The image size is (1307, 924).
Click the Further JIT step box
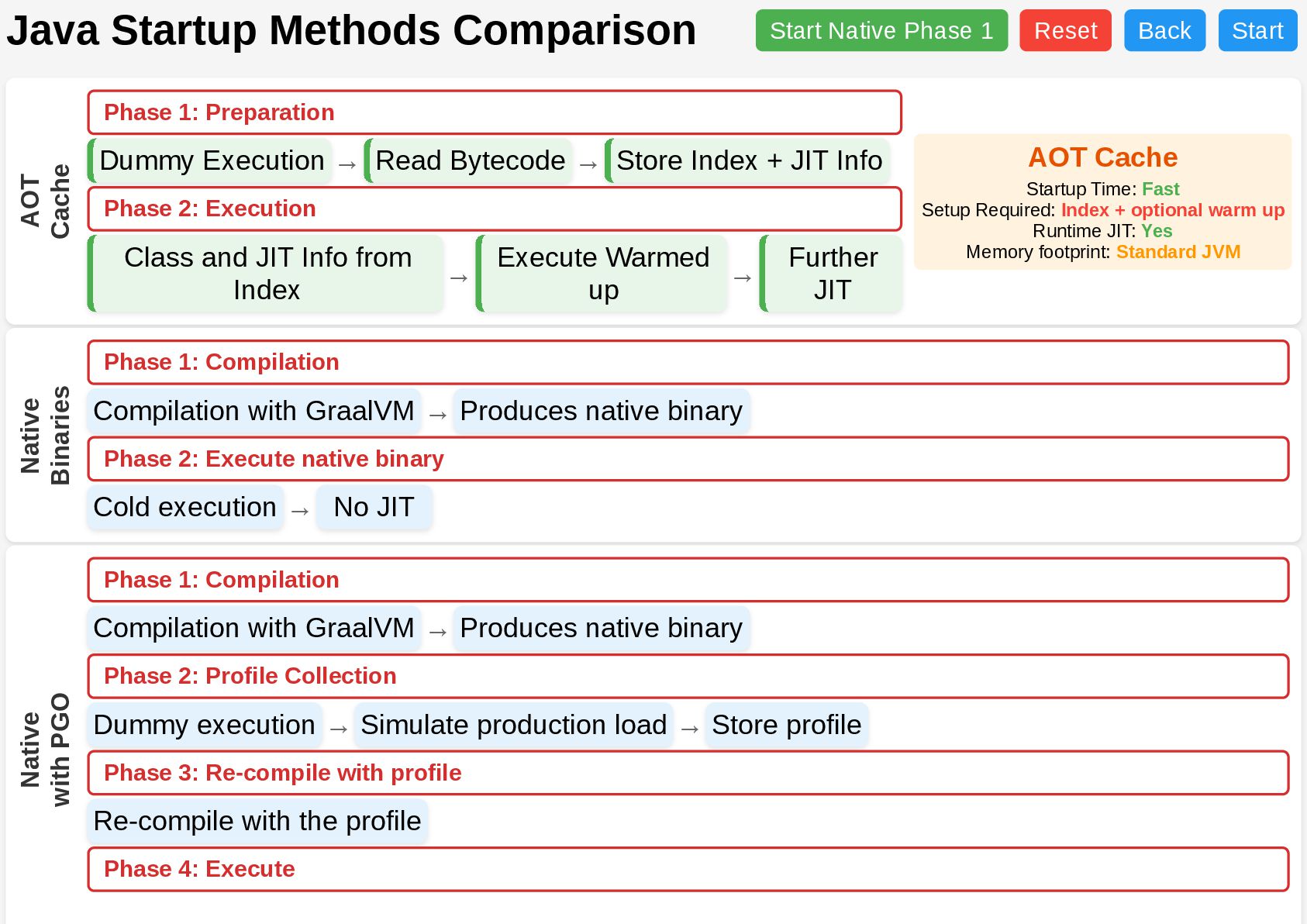[832, 274]
